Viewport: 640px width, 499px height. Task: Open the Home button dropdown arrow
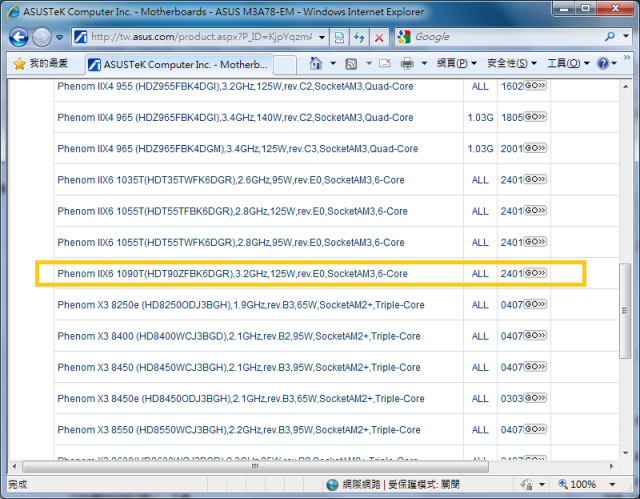point(333,63)
